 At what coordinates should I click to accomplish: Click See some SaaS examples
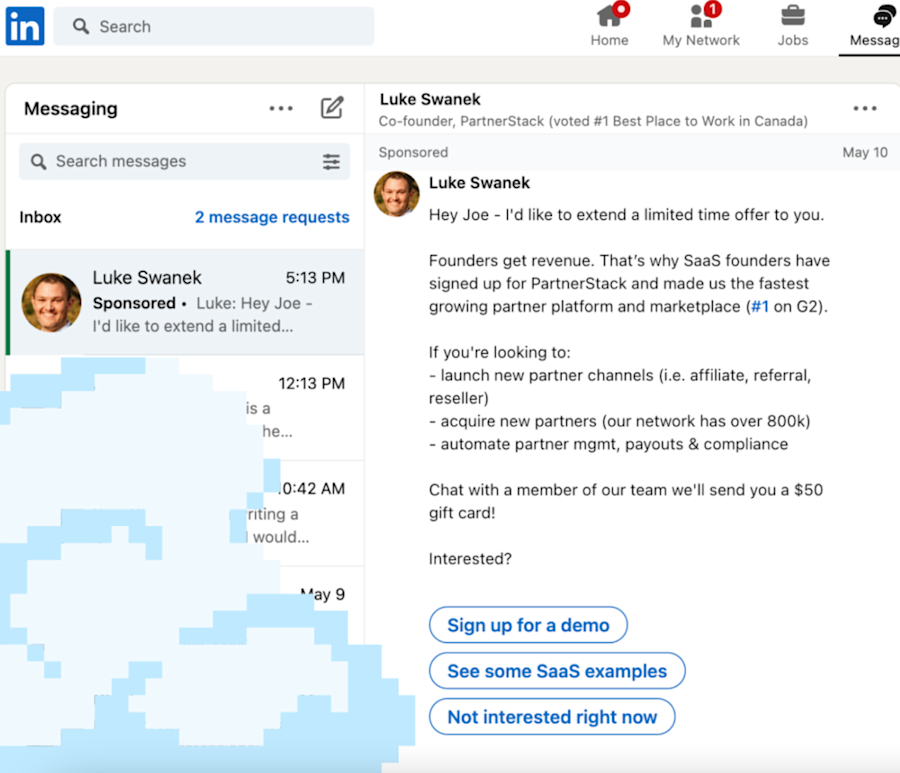point(557,671)
